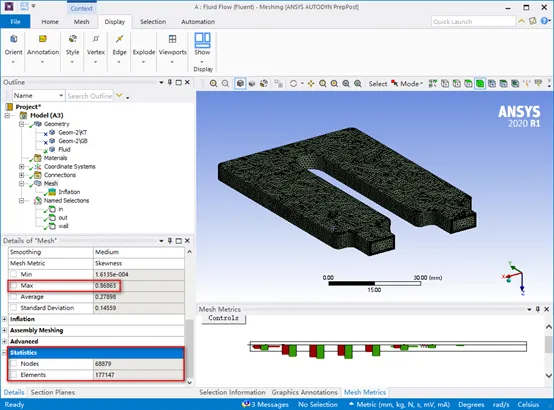Expand the Connections tree node
The width and height of the screenshot is (554, 410).
pos(22,175)
